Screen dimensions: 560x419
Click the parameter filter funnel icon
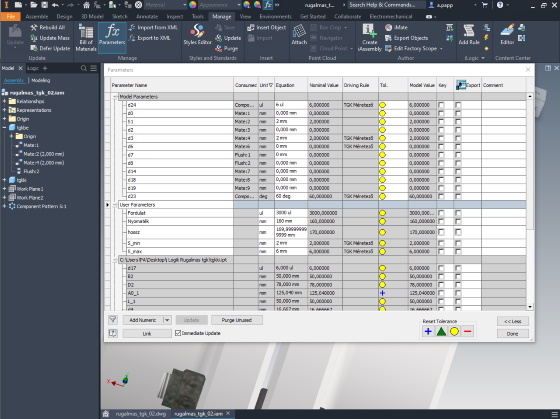tap(112, 320)
